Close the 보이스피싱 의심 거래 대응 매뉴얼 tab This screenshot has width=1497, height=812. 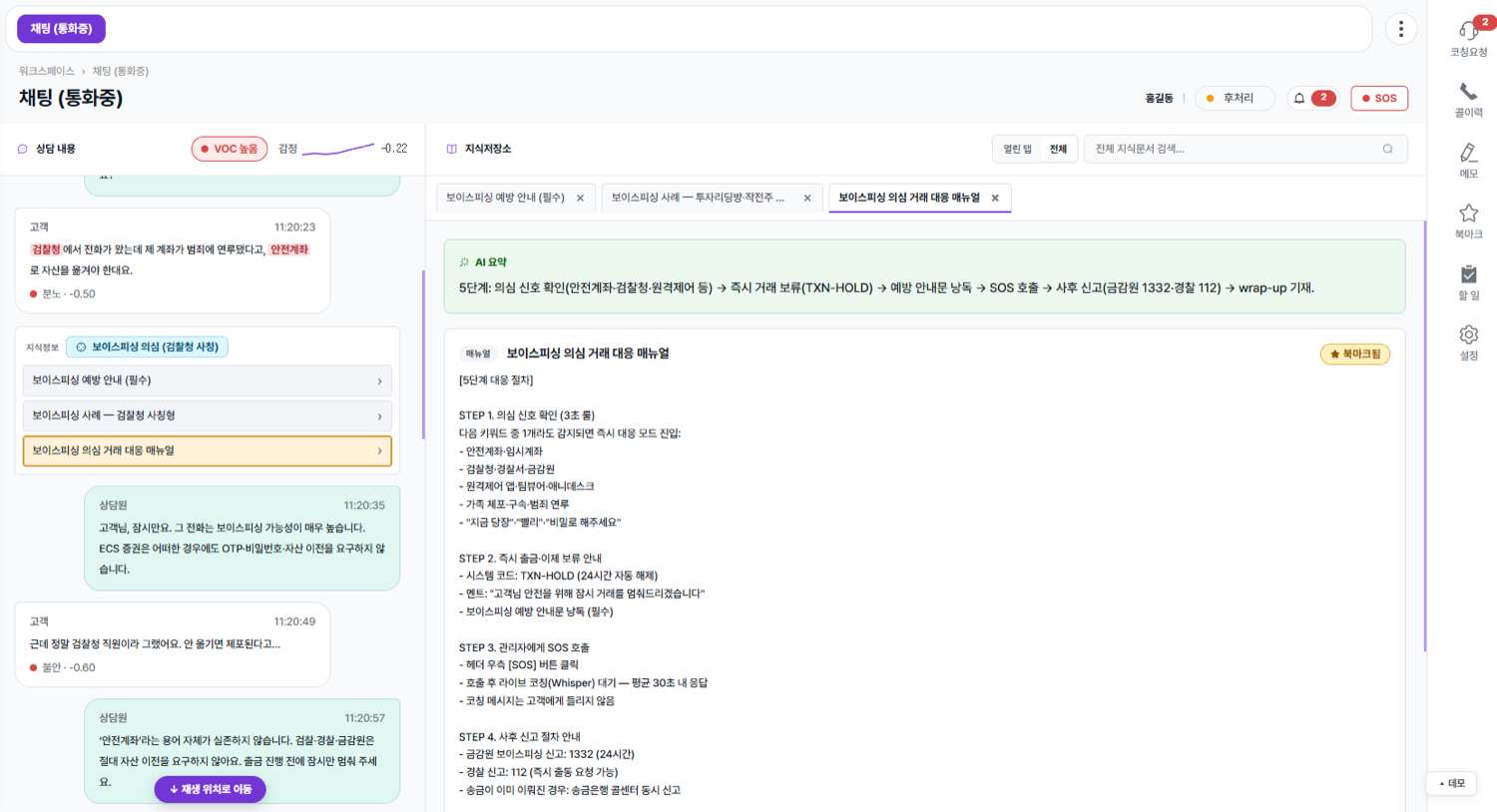click(x=995, y=198)
